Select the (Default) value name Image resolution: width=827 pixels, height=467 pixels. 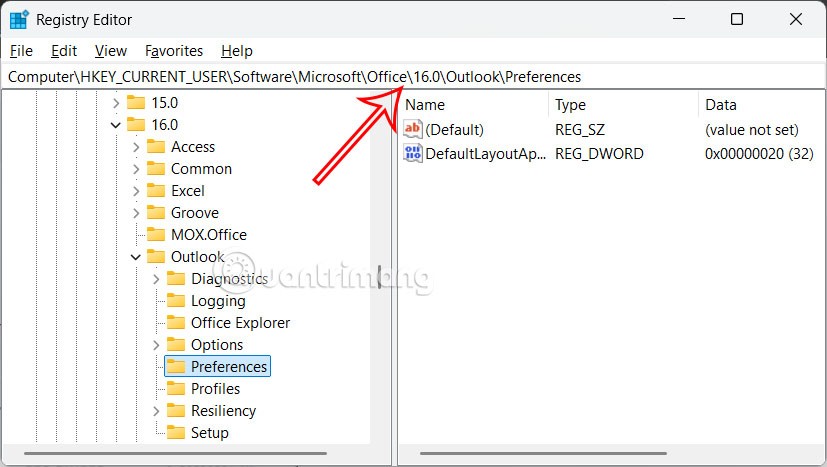454,130
